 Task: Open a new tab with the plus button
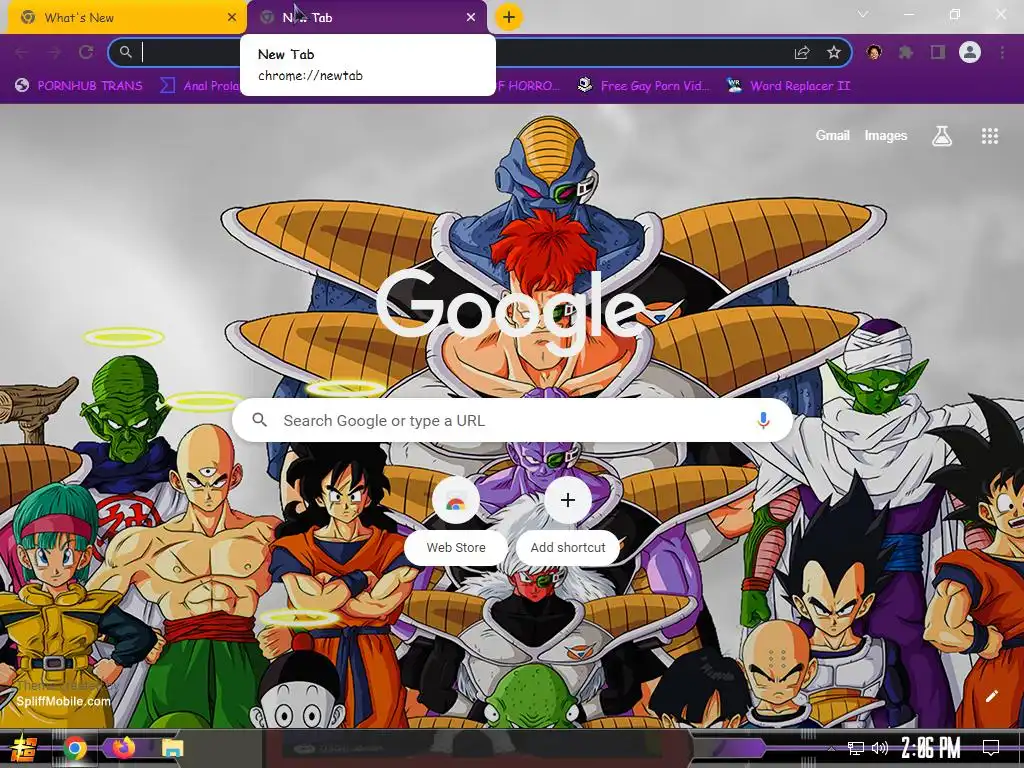coord(509,17)
